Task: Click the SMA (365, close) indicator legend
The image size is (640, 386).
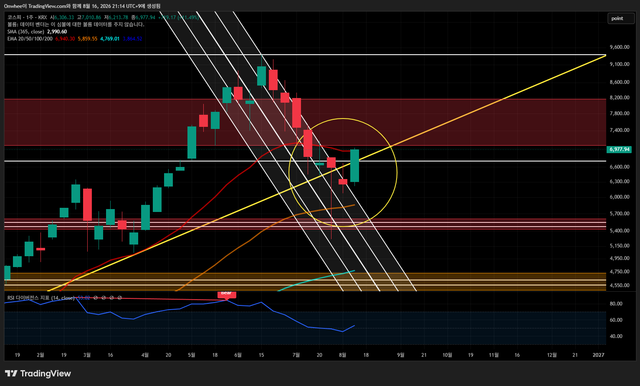Action: (25, 31)
